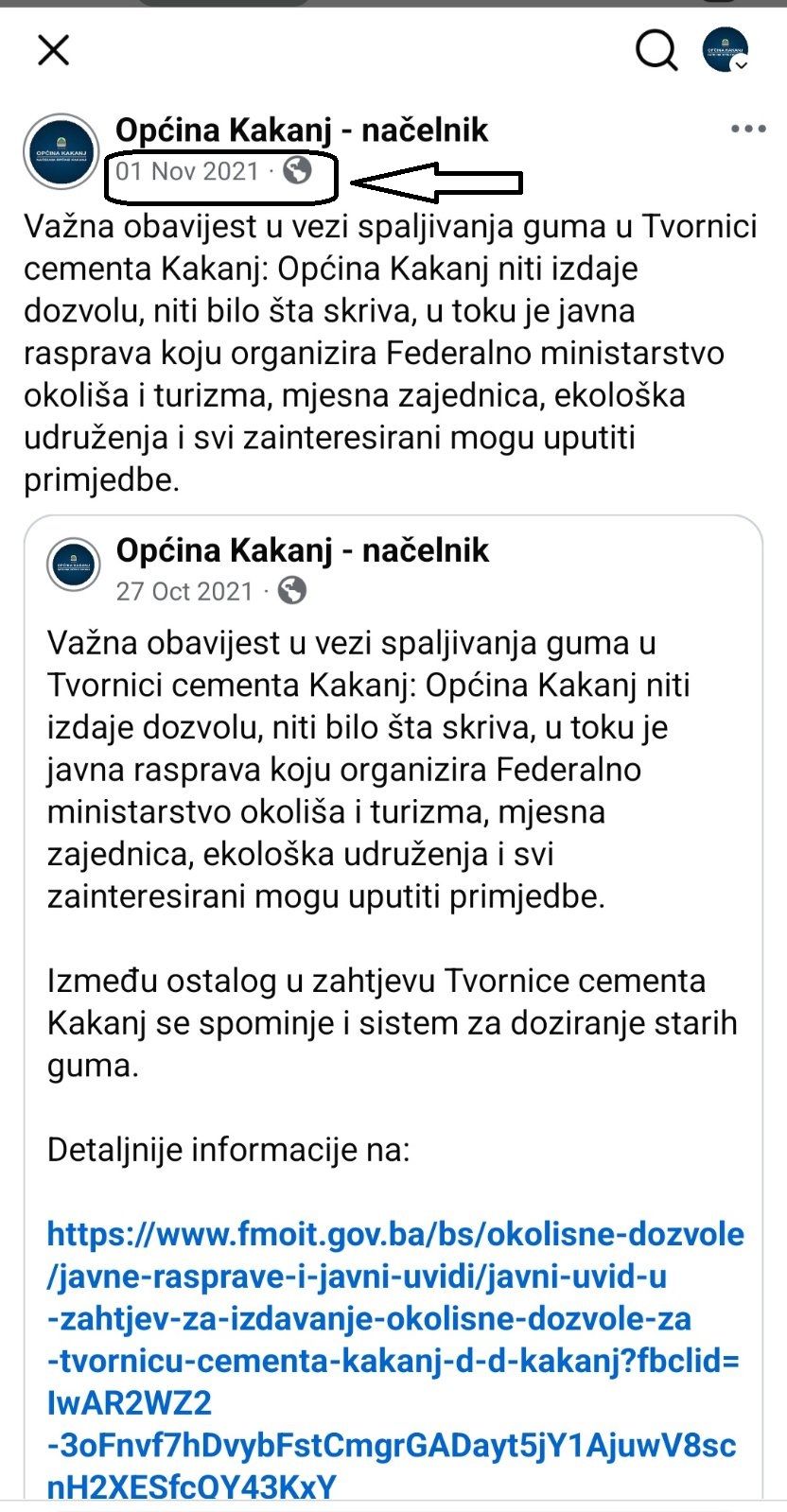Tap the globe audience icon beside 01 Nov 2021

pyautogui.click(x=298, y=170)
